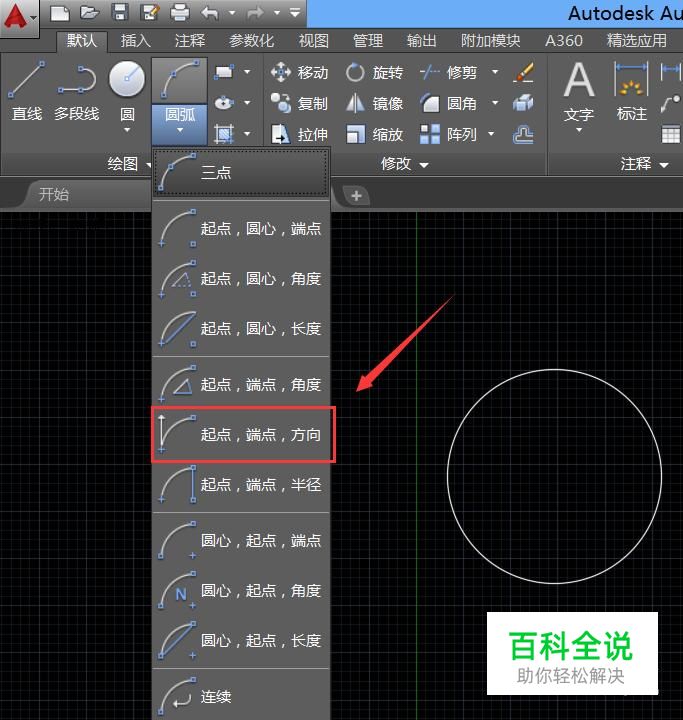Image resolution: width=683 pixels, height=720 pixels.
Task: Click the erase tool icon
Action: point(523,73)
